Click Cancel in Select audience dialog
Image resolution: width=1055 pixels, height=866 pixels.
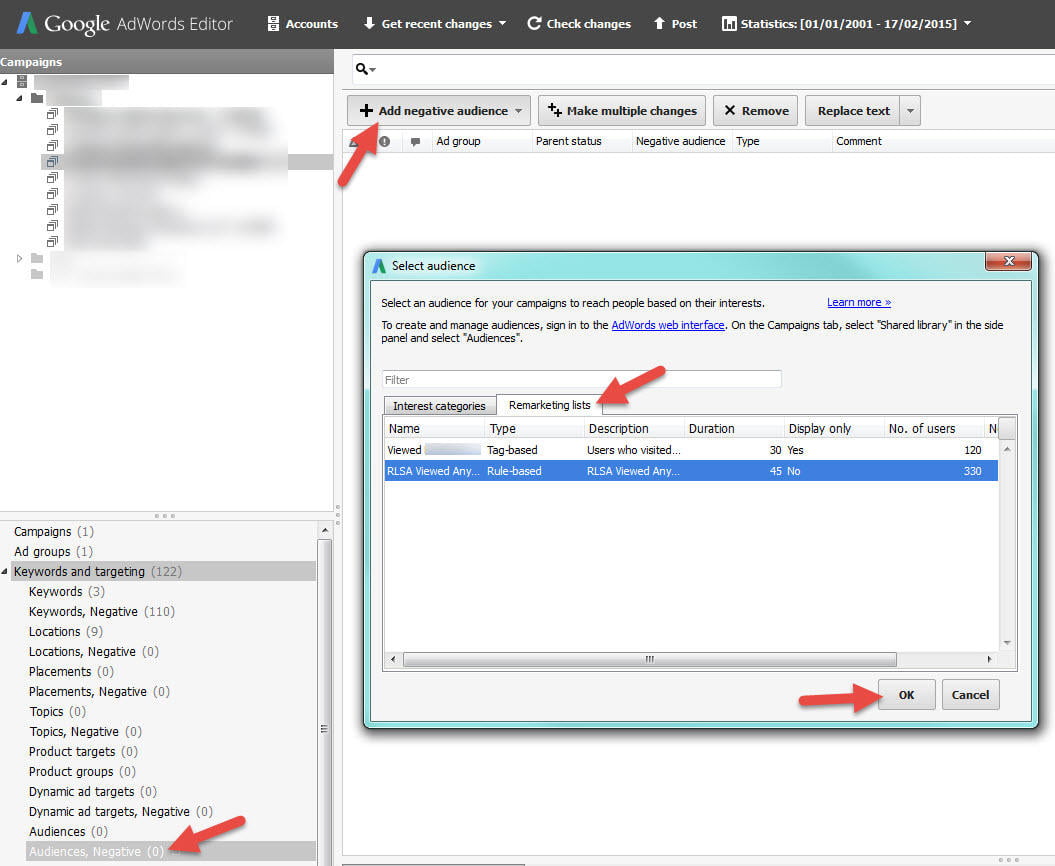pos(970,694)
